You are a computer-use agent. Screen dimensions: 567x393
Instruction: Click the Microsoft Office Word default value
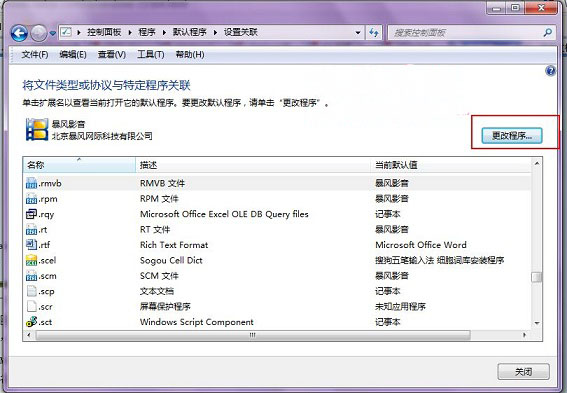point(421,245)
